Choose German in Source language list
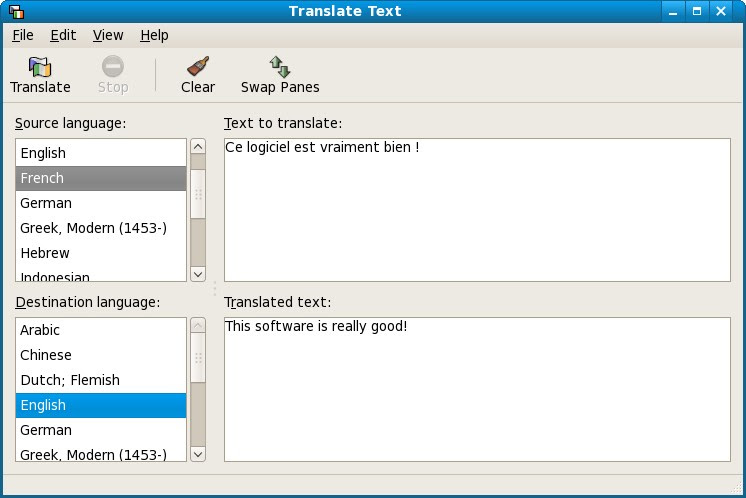Viewport: 746px width, 498px height. coord(101,203)
